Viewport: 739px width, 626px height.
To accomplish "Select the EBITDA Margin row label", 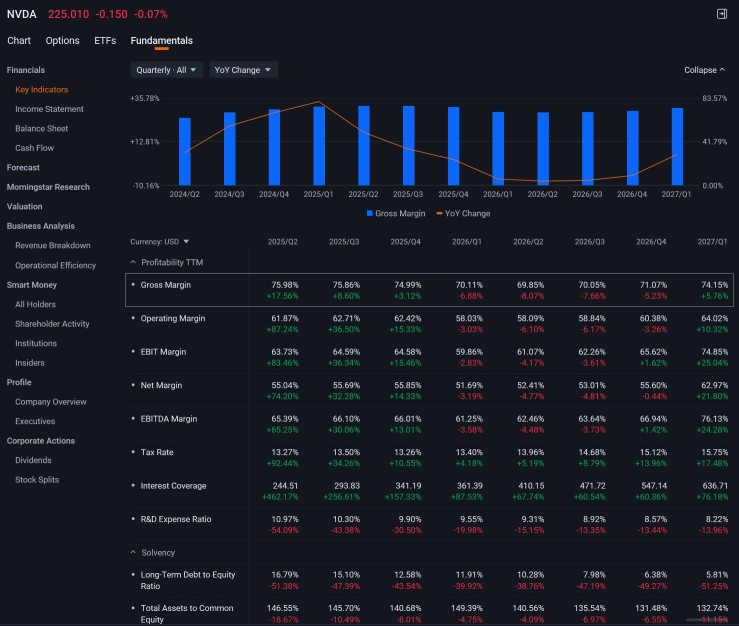I will (169, 419).
